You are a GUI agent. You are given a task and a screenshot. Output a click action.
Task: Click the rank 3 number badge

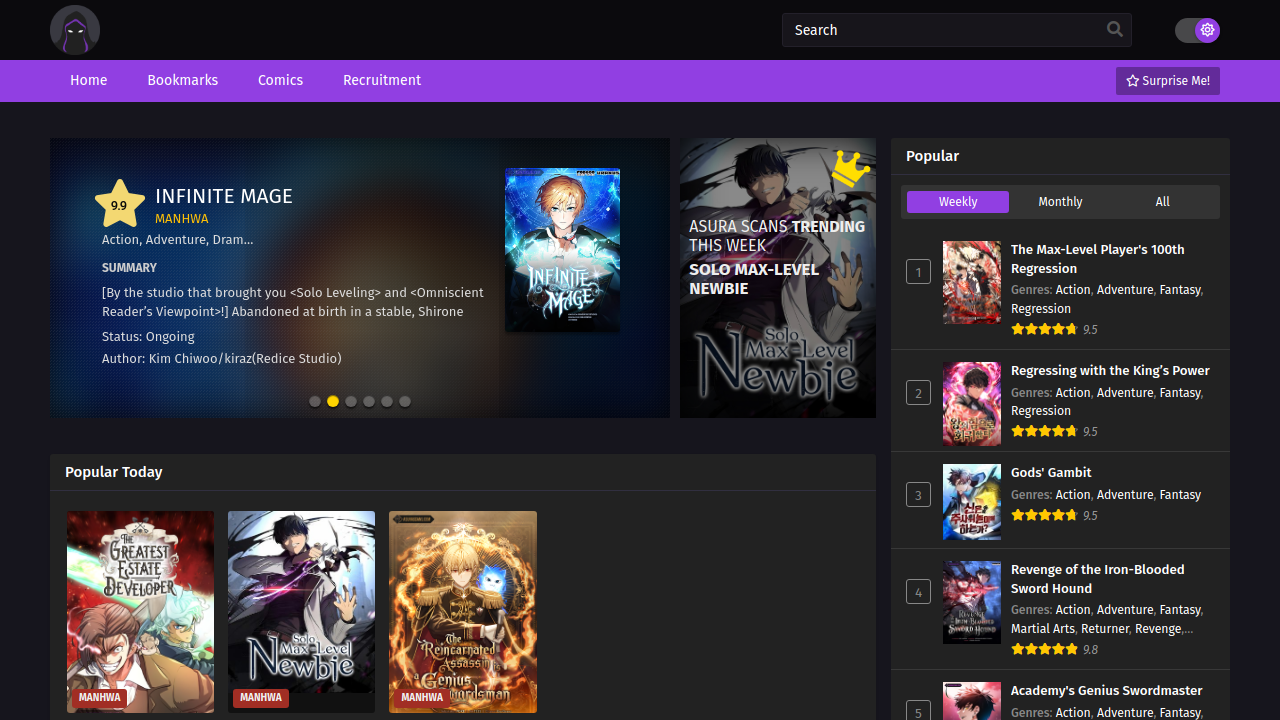coord(918,494)
